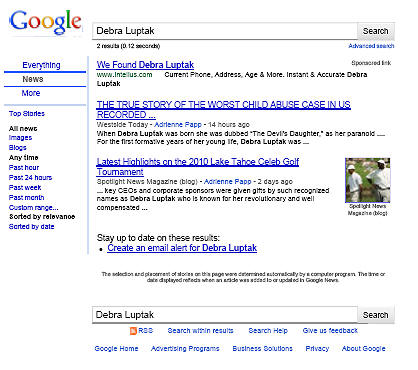Open sponsored 'We Found Debra Luptak' link

[145, 65]
